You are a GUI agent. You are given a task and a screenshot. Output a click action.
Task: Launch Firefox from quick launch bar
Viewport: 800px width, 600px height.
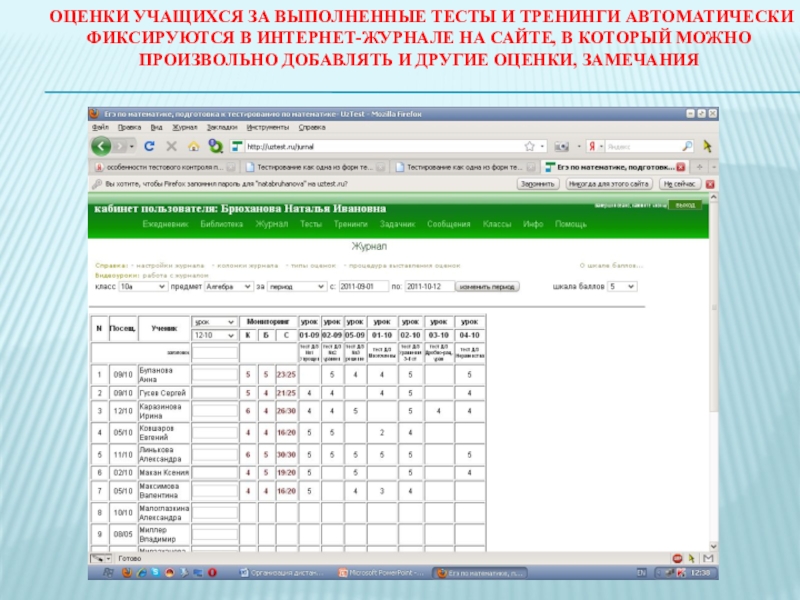127,572
